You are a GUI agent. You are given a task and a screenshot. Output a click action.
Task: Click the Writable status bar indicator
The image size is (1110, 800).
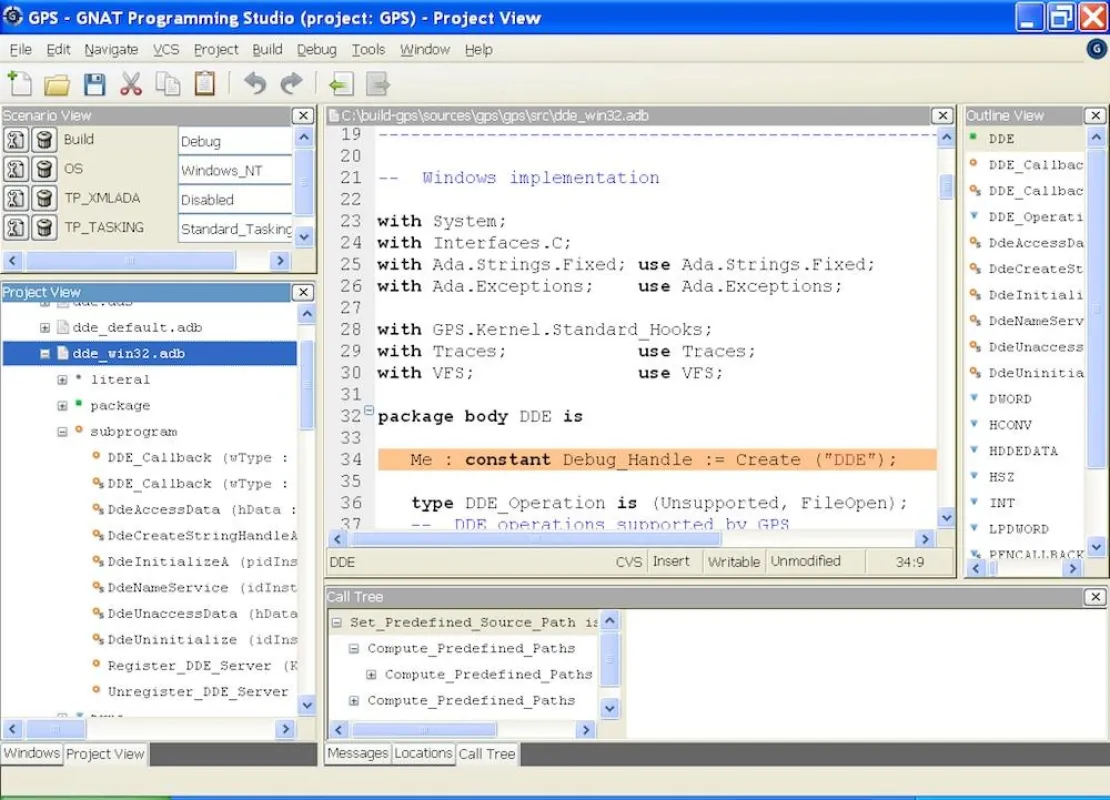tap(733, 561)
